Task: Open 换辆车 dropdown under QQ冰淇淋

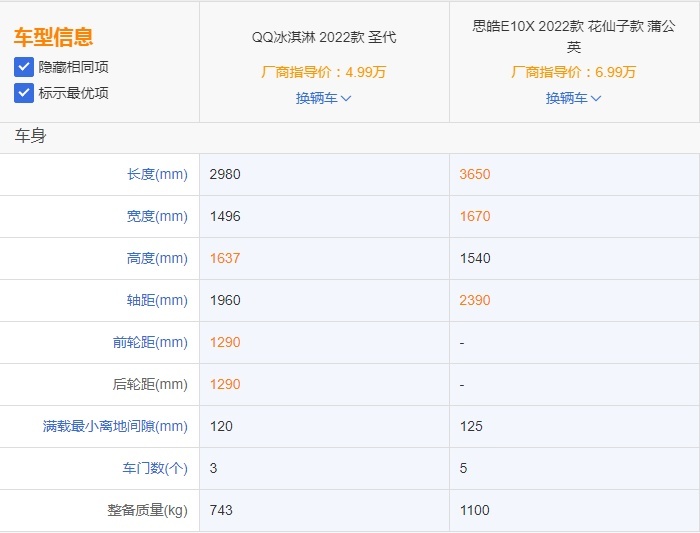Action: tap(324, 98)
